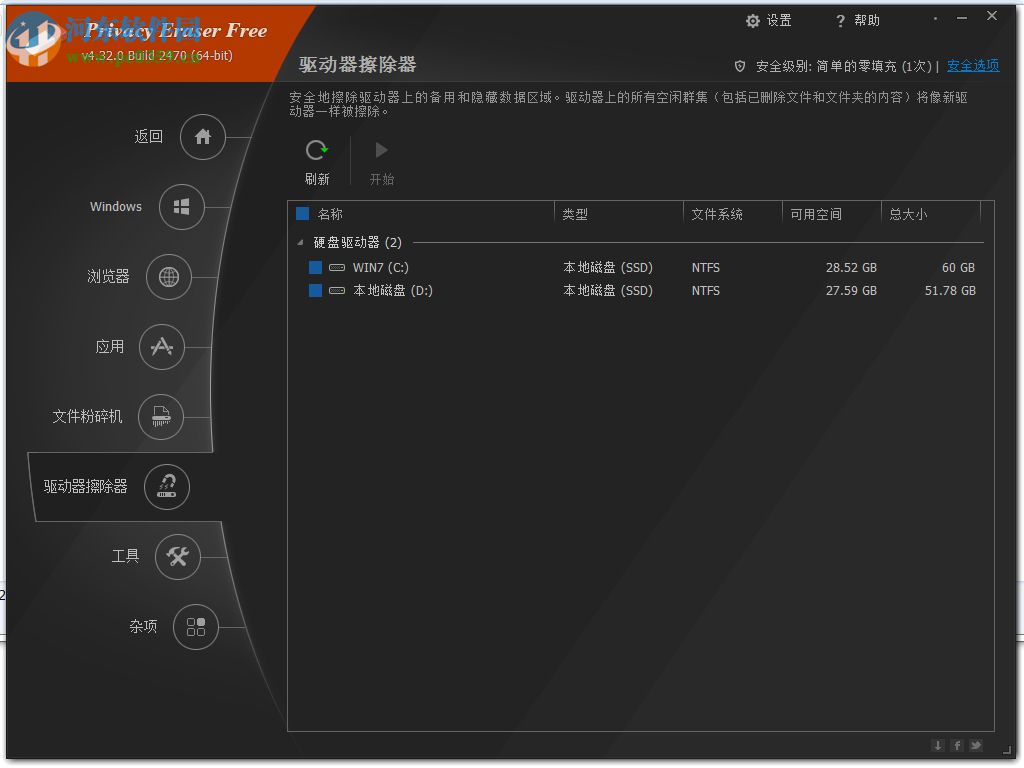The width and height of the screenshot is (1024, 768).
Task: Open the 安全选项 security options link
Action: coord(973,65)
